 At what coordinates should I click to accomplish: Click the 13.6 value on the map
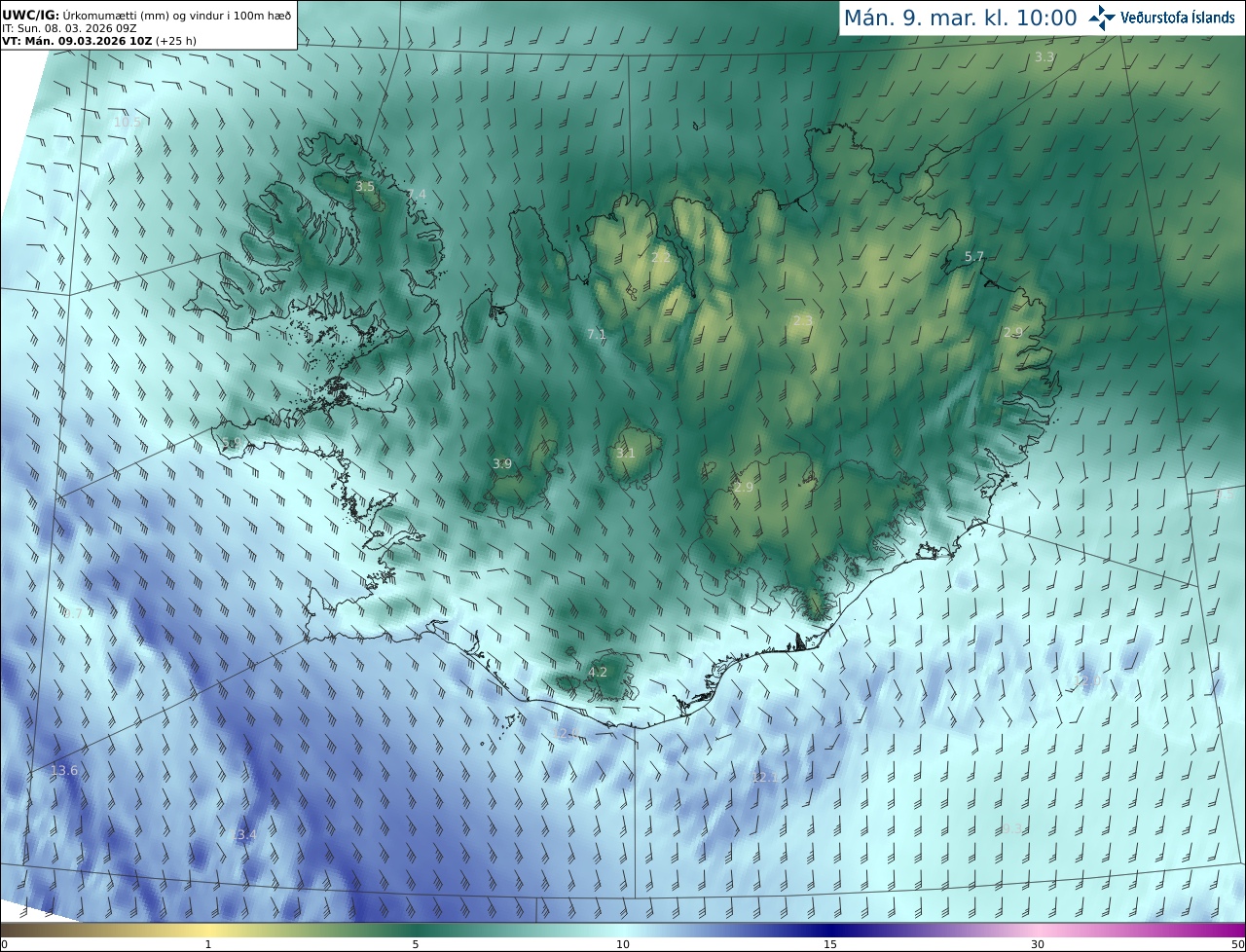(63, 771)
